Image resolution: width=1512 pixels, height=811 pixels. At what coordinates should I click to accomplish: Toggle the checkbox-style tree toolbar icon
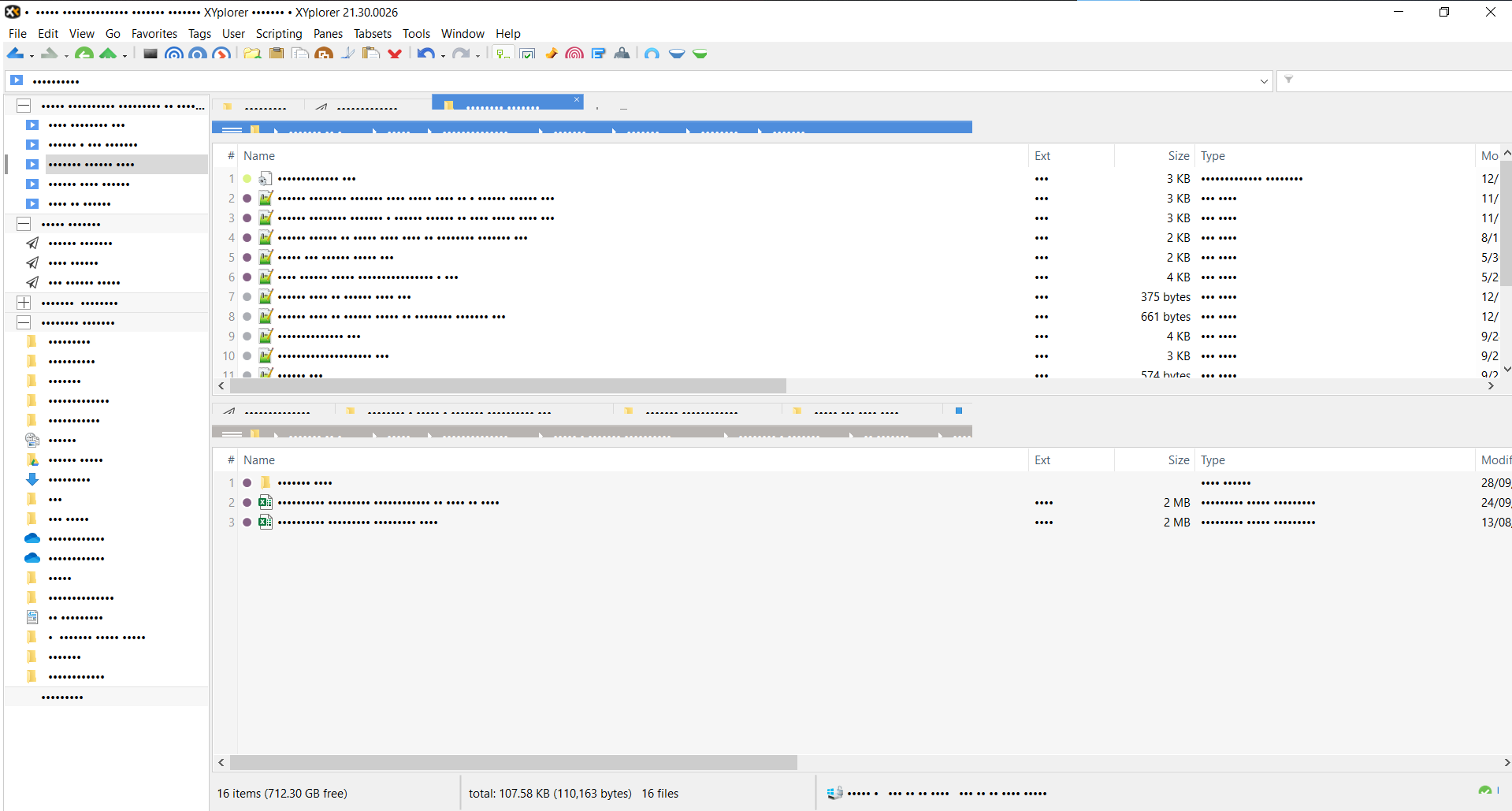[526, 54]
